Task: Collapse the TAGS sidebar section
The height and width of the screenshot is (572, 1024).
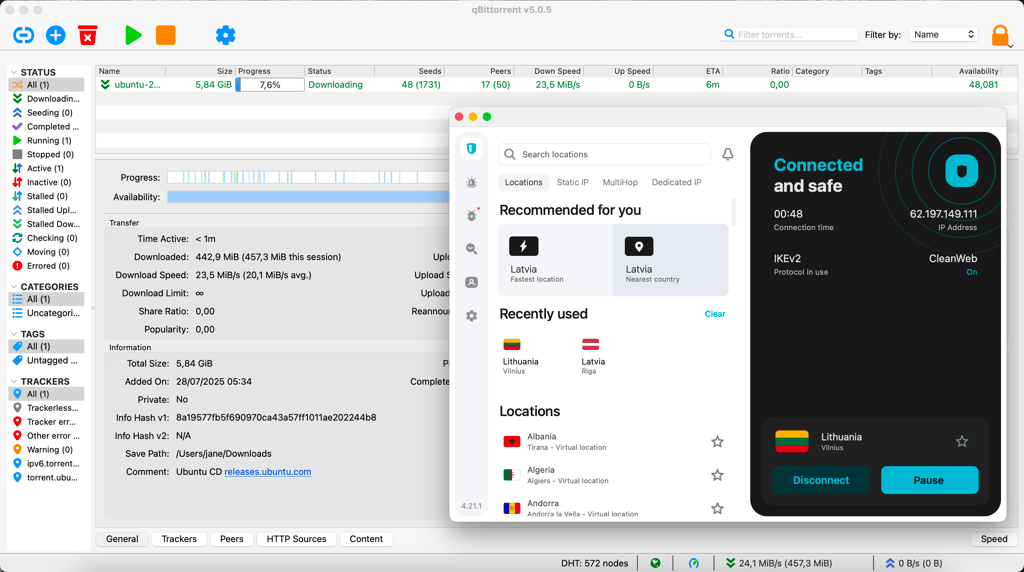Action: (x=14, y=334)
